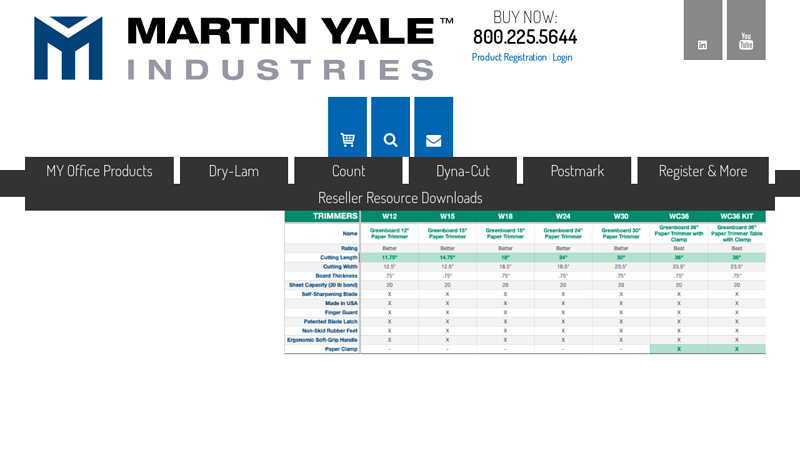
Task: Click Greenboard 36" Paper Trimmer Table name
Action: (x=737, y=233)
